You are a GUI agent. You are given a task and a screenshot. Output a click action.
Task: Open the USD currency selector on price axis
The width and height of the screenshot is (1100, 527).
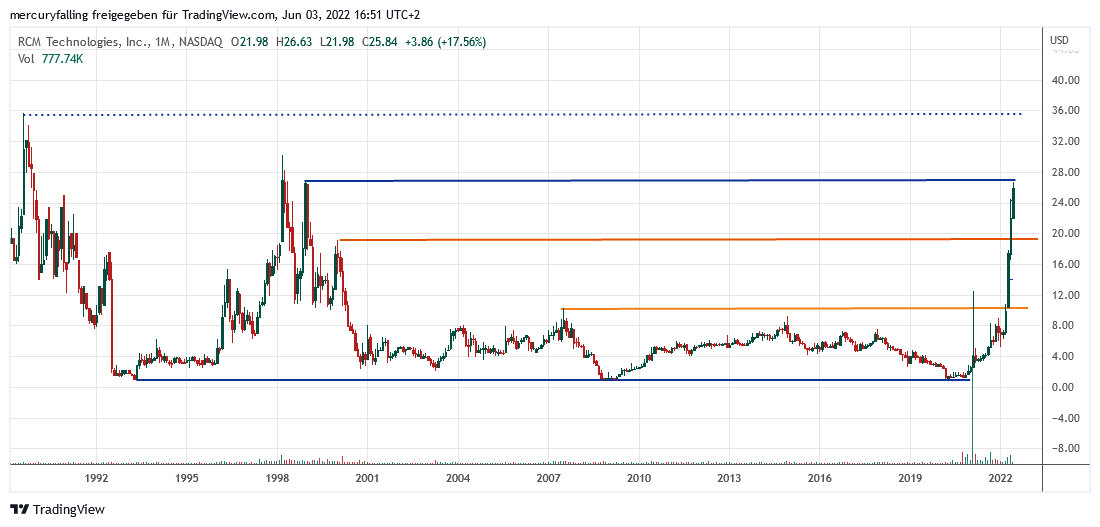pyautogui.click(x=1060, y=40)
